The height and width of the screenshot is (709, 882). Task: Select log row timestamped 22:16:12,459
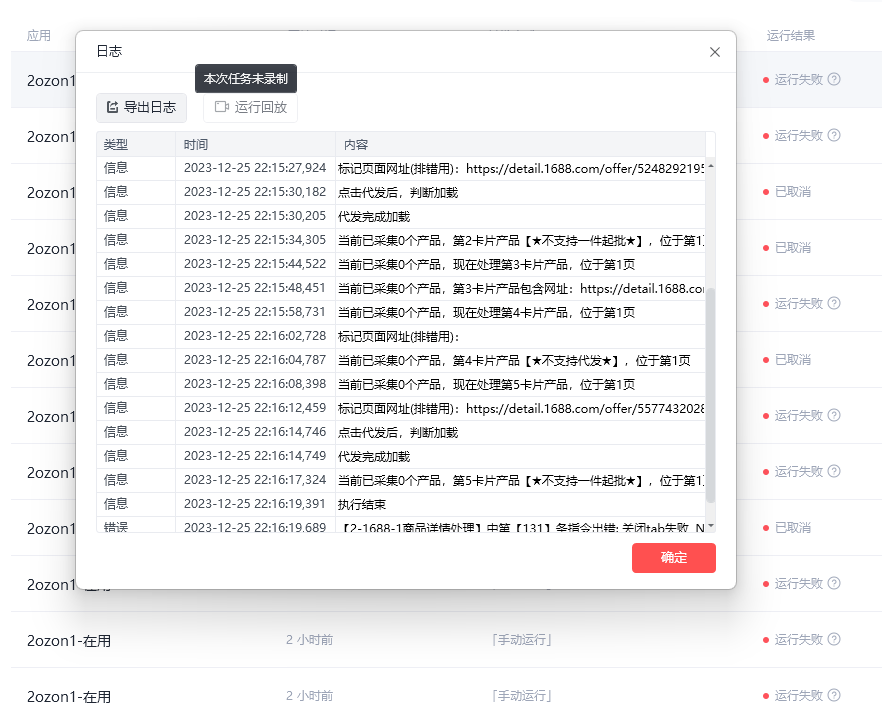401,409
